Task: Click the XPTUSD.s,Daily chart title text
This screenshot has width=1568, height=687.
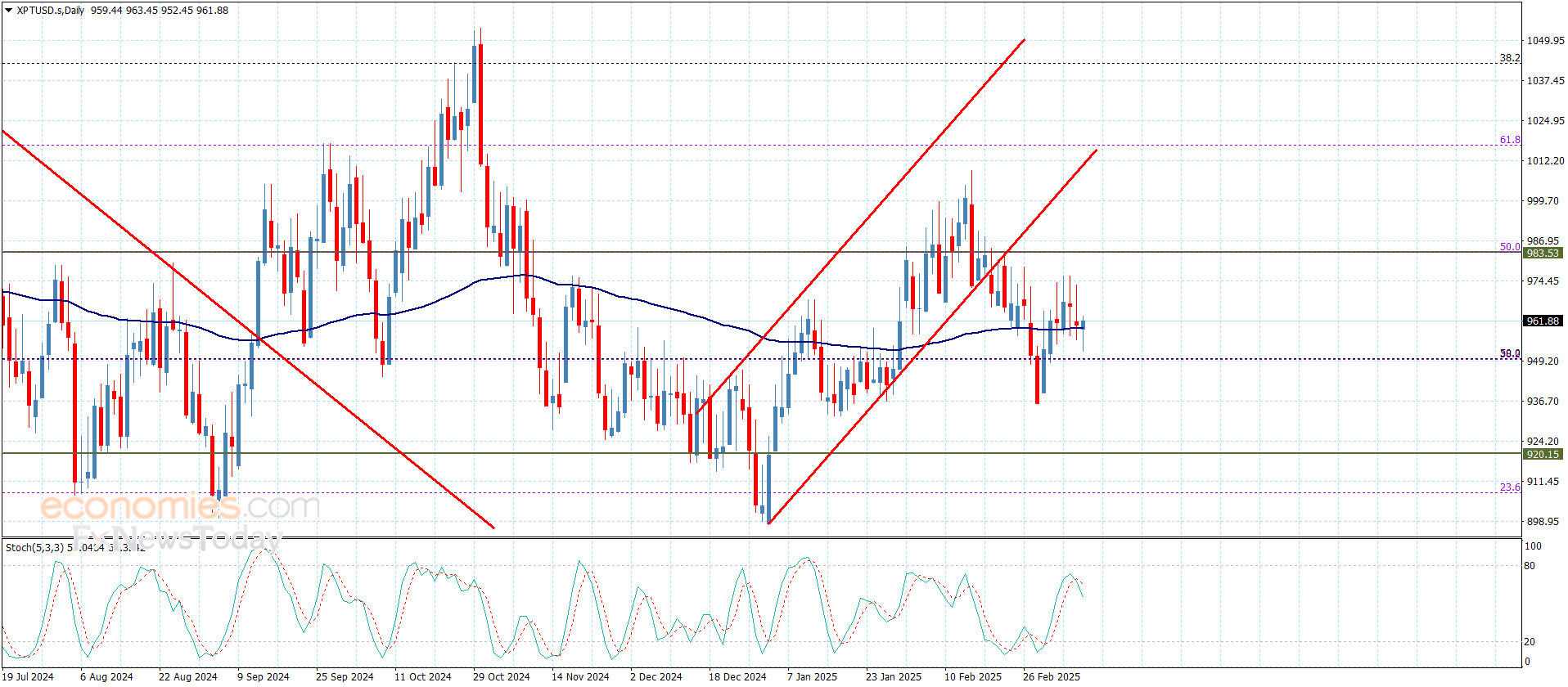Action: (x=51, y=11)
